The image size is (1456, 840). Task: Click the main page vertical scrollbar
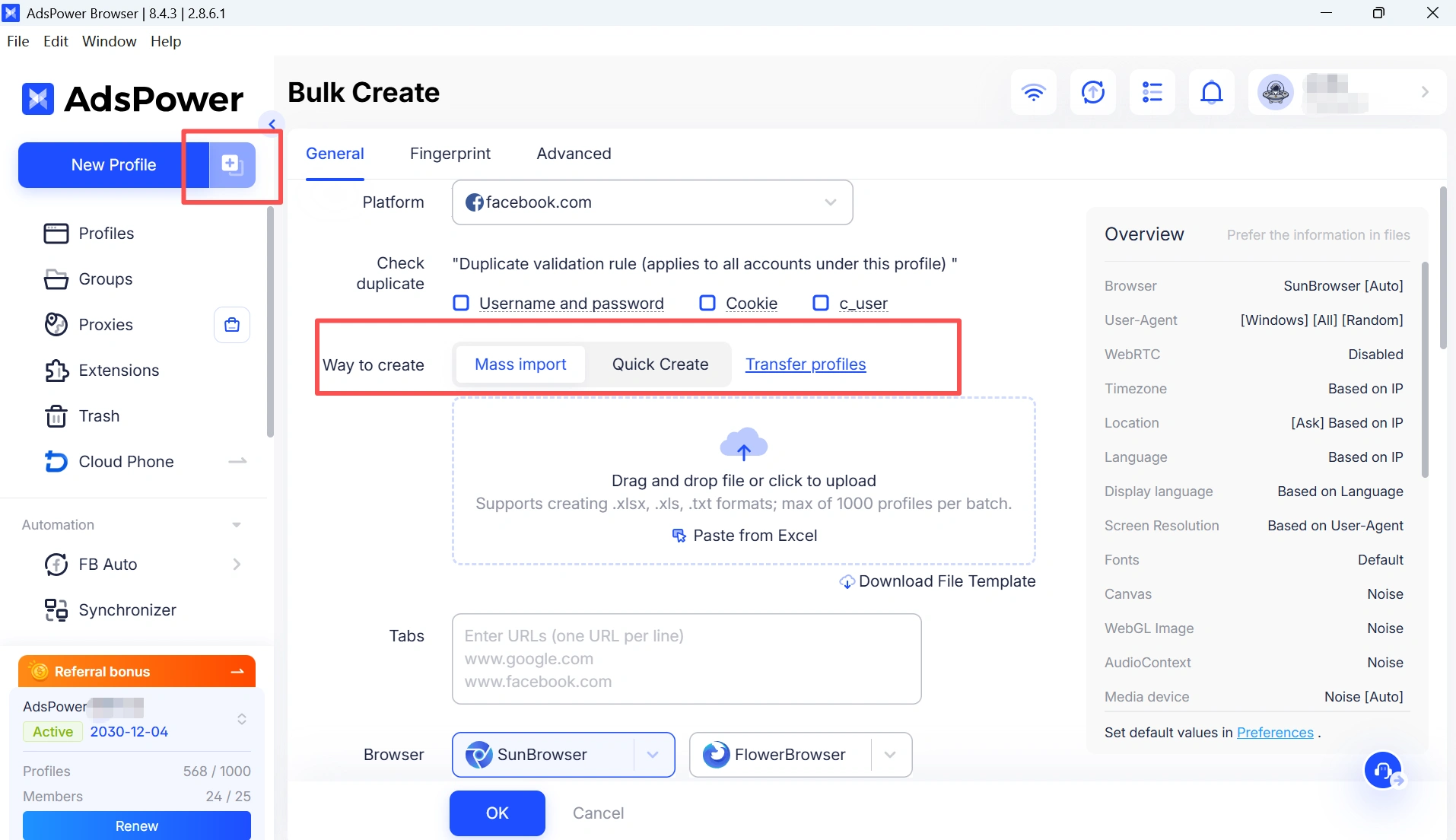click(x=1443, y=268)
